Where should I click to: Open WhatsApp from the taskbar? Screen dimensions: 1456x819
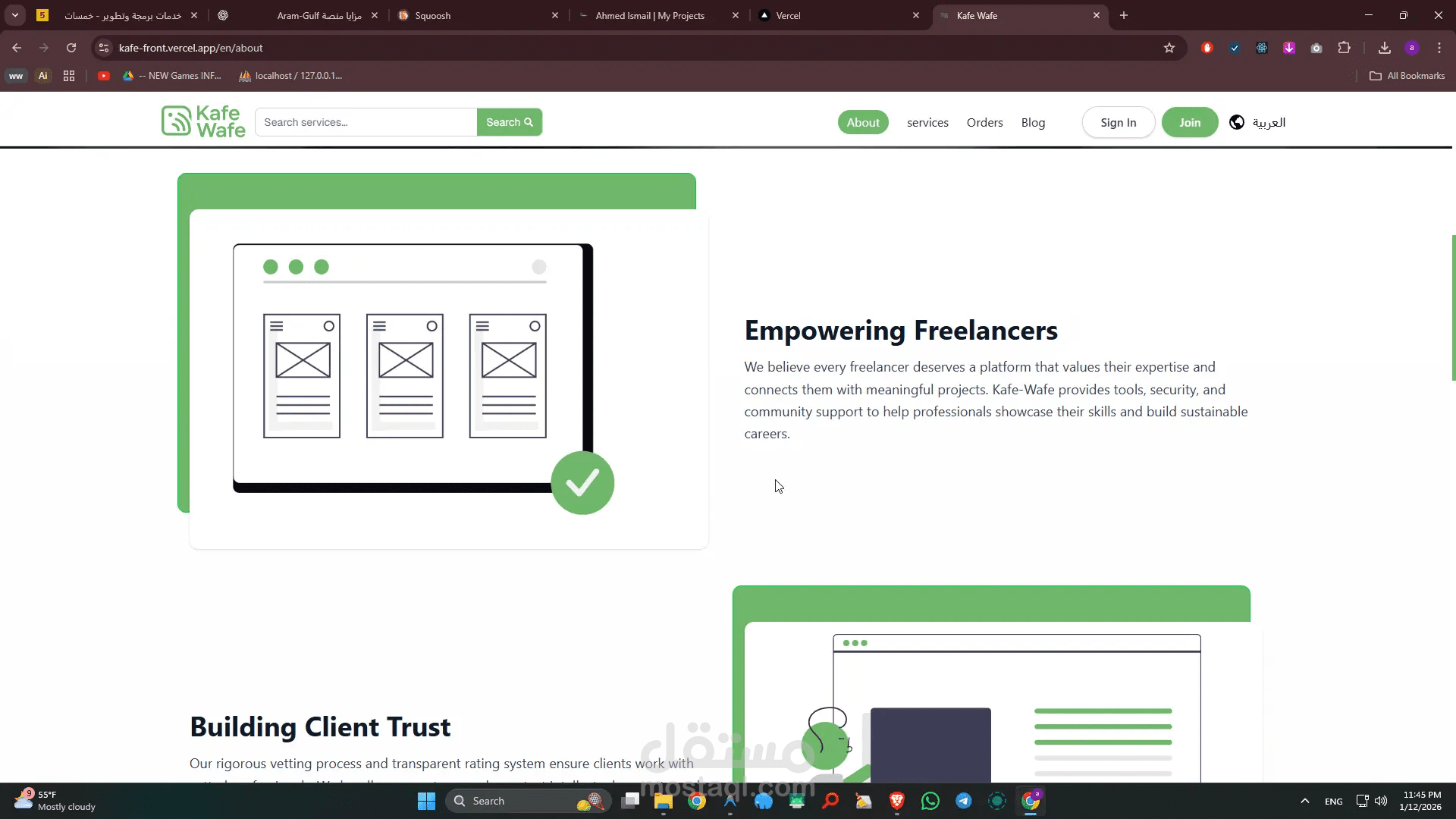(930, 801)
